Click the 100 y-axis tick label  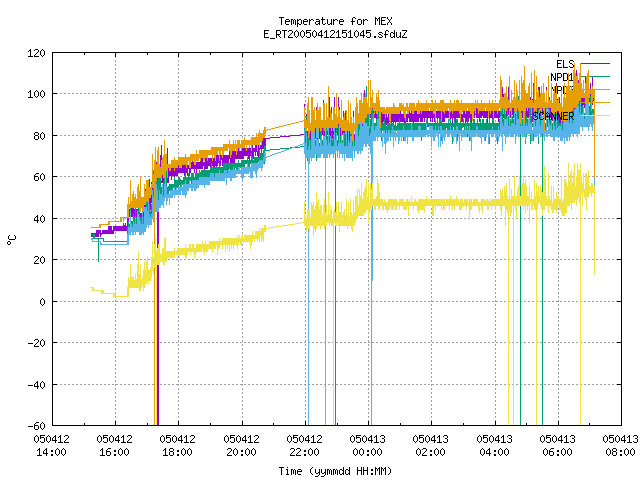coord(37,94)
